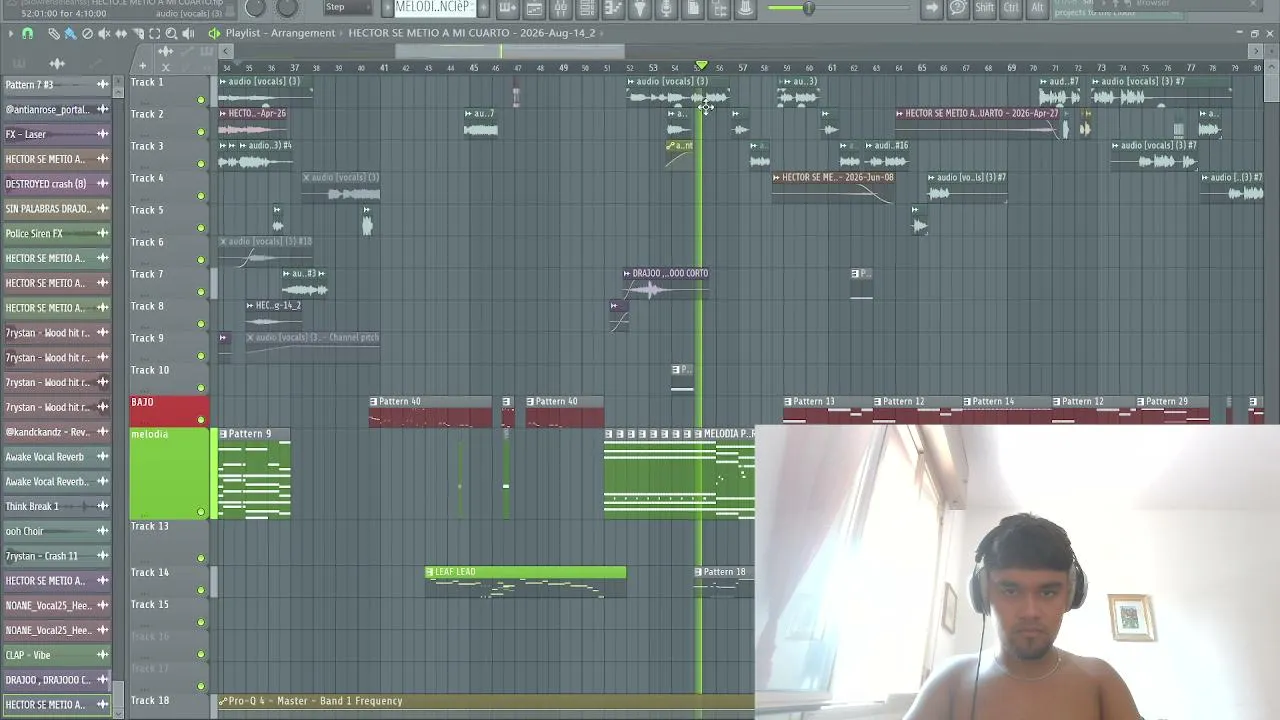This screenshot has height=720, width=1280.
Task: Select the Zoom magnifier tool
Action: point(171,33)
